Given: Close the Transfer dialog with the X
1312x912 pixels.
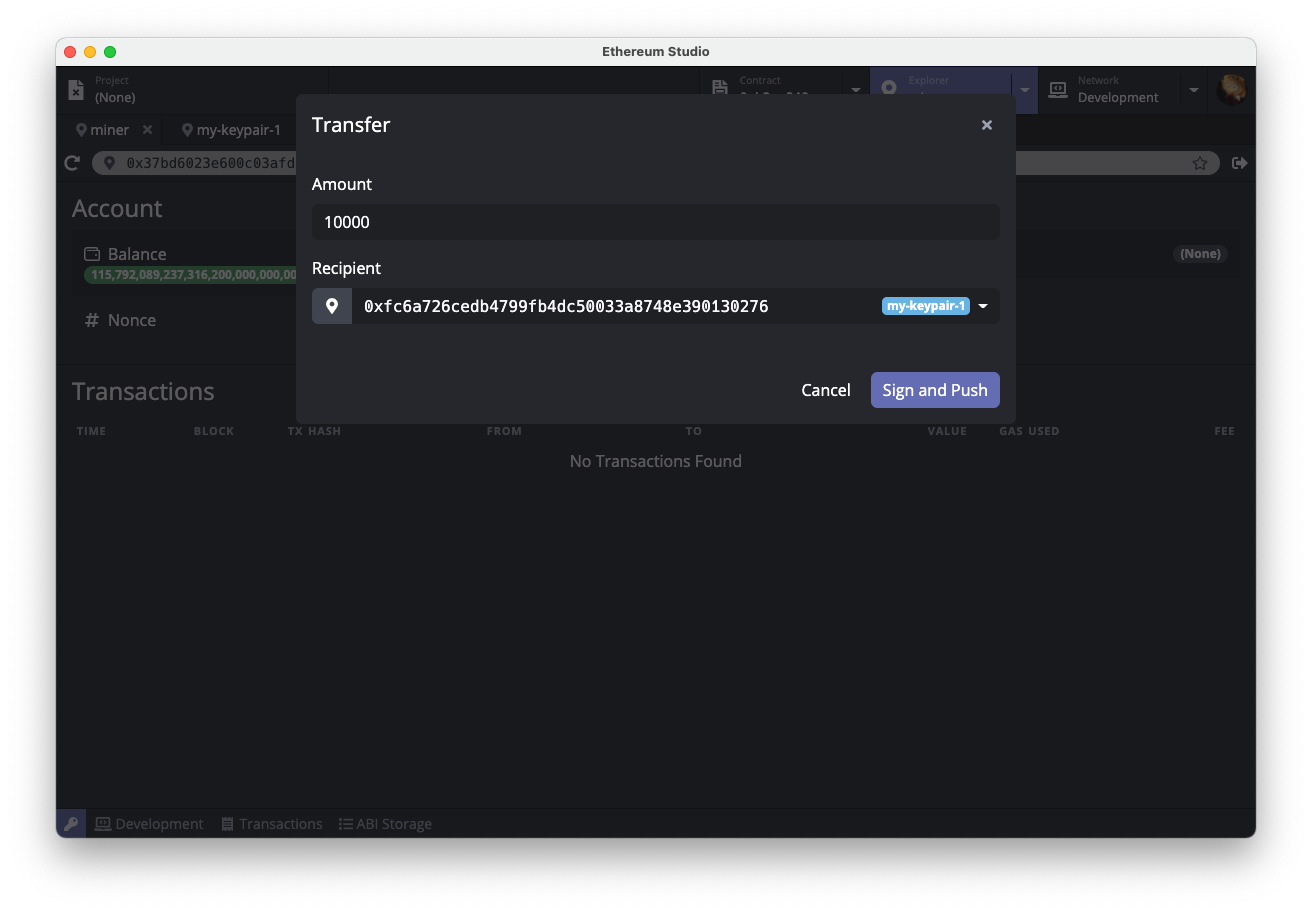Looking at the screenshot, I should 986,125.
